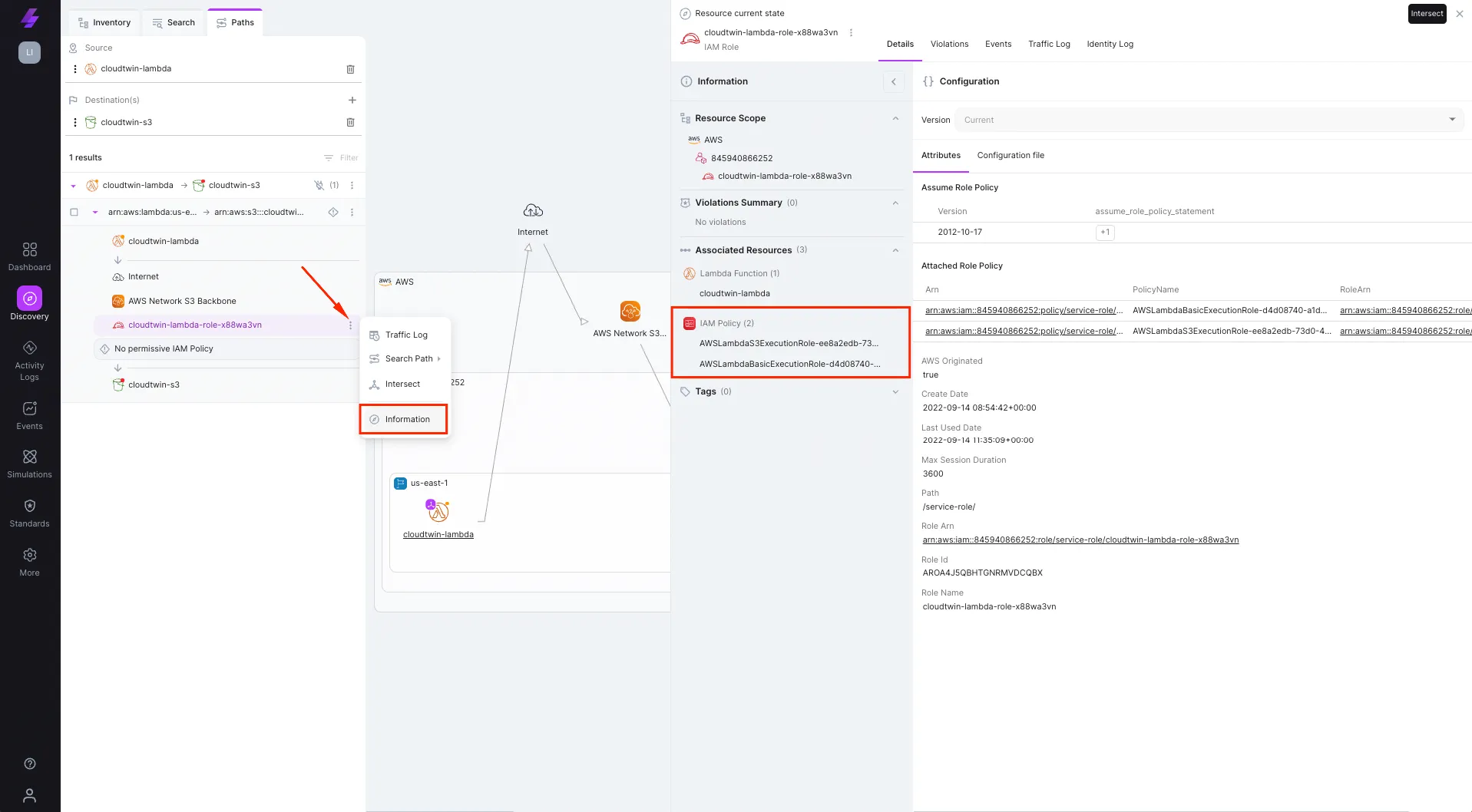Collapse the cloudtwin-lambda result group
Screen dimensions: 1472x812
73,186
